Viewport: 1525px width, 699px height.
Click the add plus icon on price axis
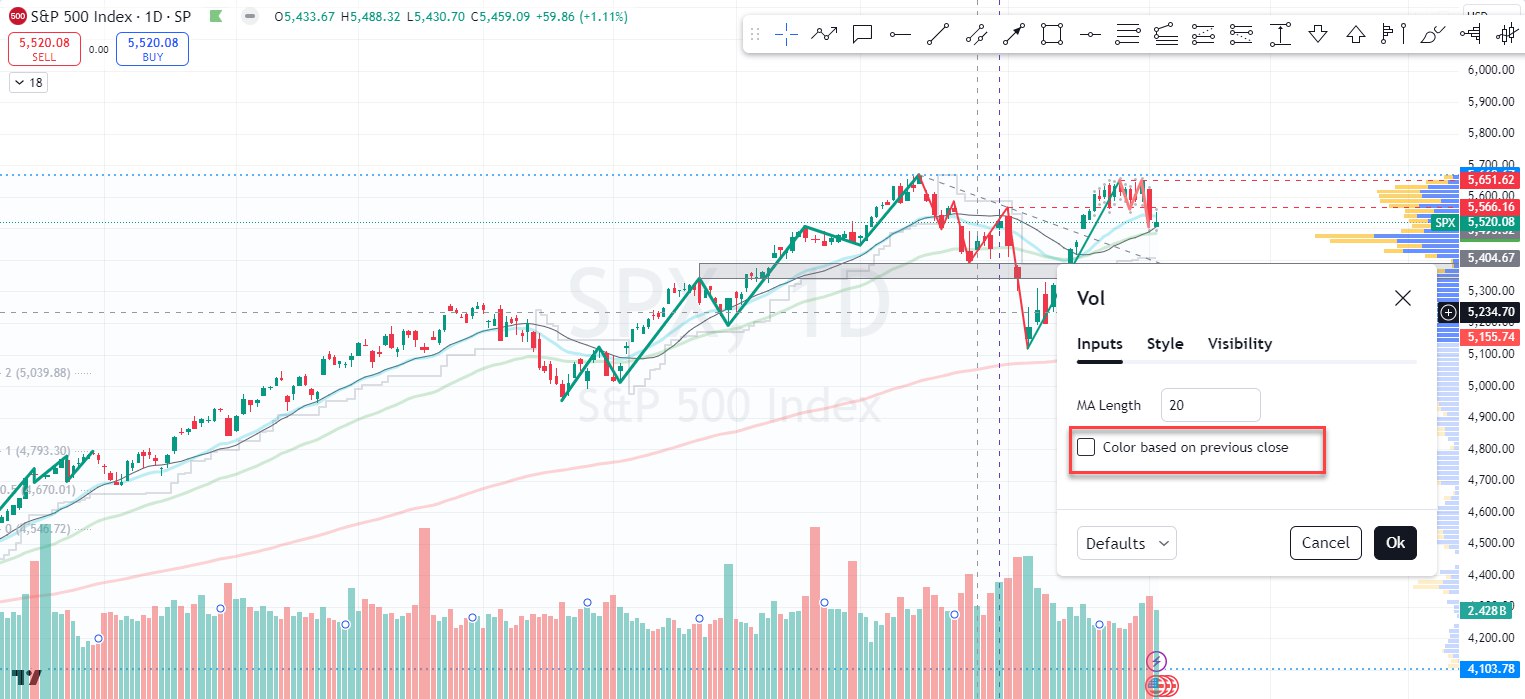pos(1448,312)
